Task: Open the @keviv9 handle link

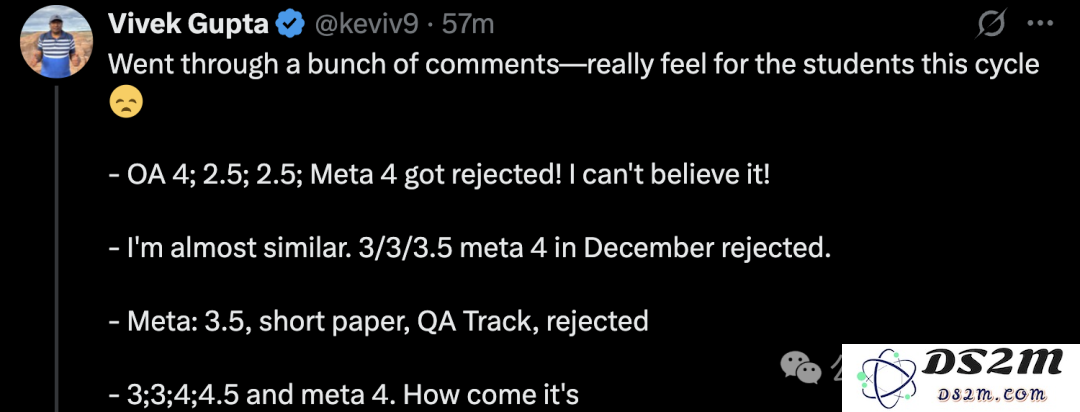Action: click(366, 25)
